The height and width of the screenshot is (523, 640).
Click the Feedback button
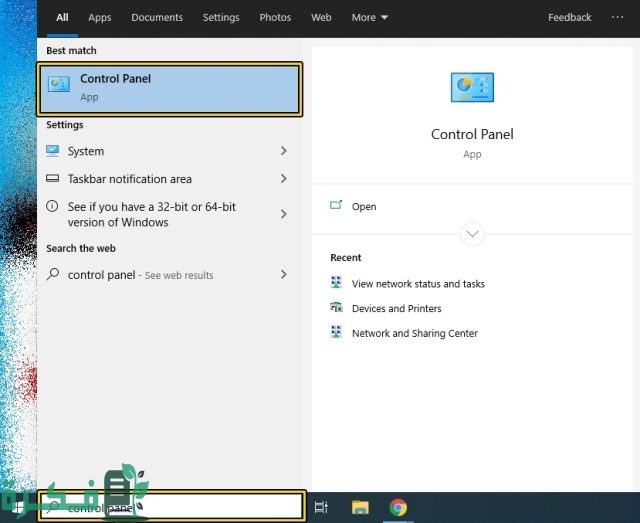569,18
